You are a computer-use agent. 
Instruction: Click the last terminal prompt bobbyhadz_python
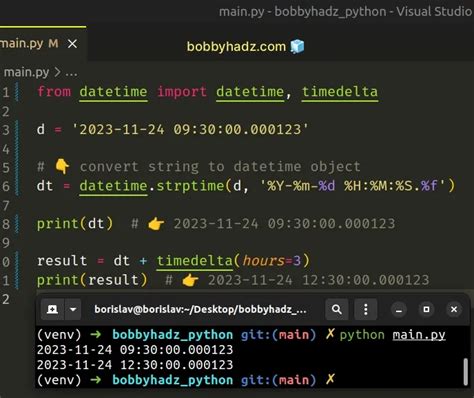point(172,380)
